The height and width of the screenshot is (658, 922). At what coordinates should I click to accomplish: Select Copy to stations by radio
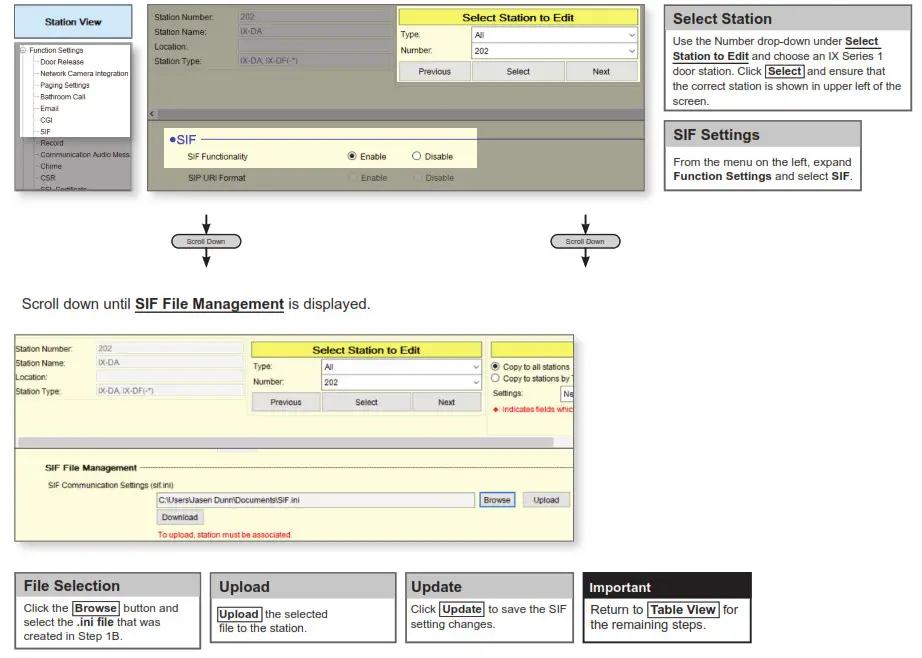tap(495, 378)
